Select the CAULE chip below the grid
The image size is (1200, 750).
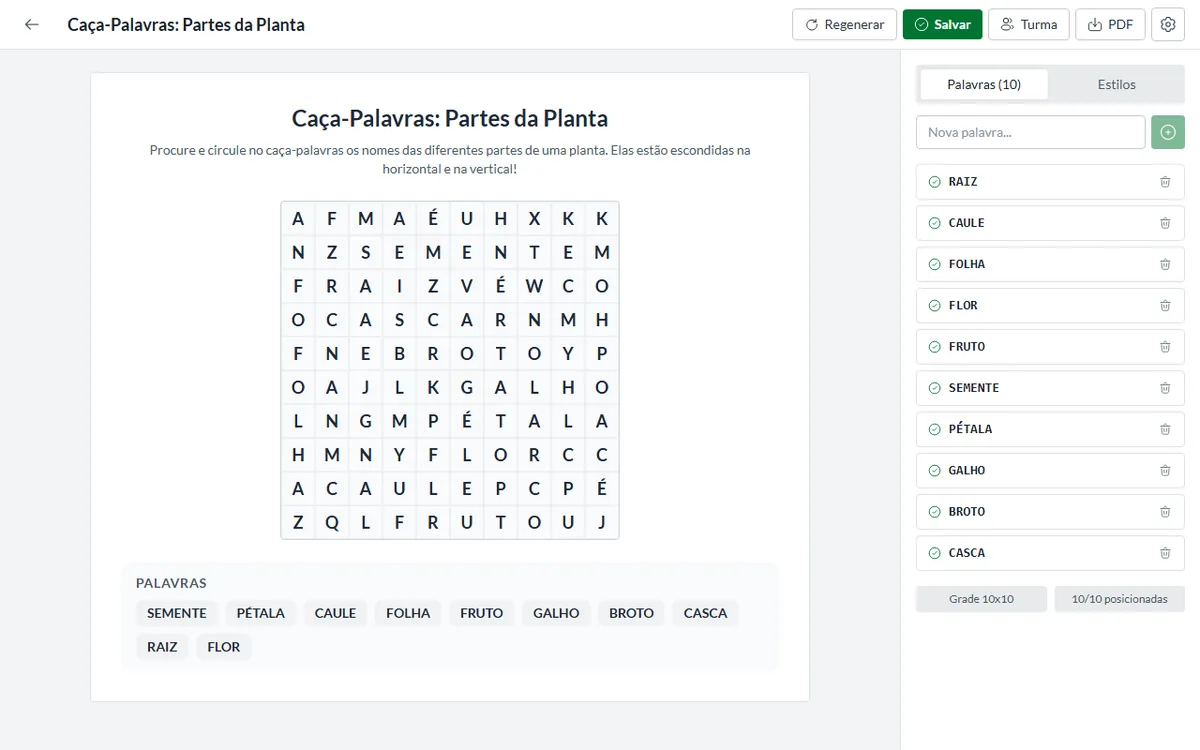coord(335,613)
